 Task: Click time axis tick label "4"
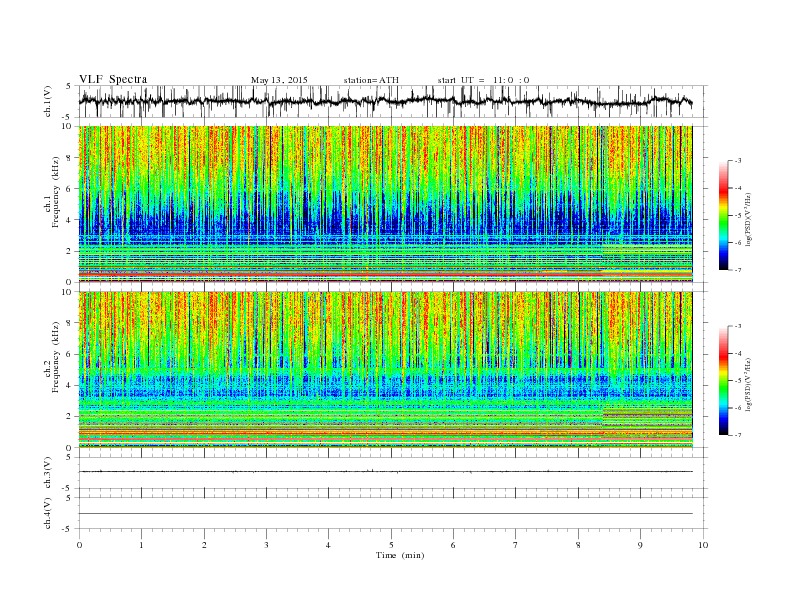coord(328,545)
